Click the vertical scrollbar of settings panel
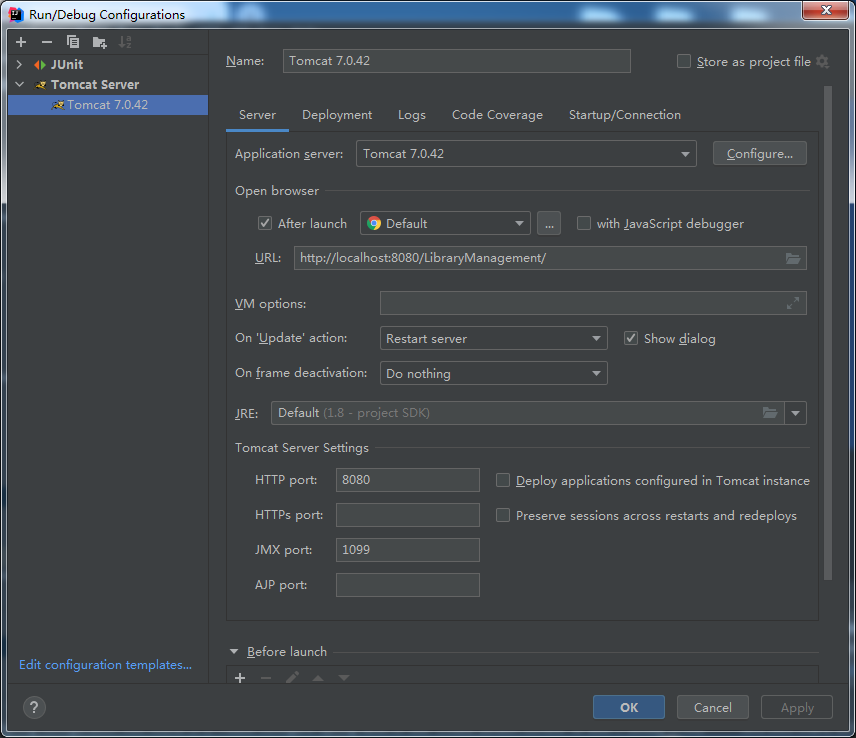The width and height of the screenshot is (856, 738). [x=828, y=333]
